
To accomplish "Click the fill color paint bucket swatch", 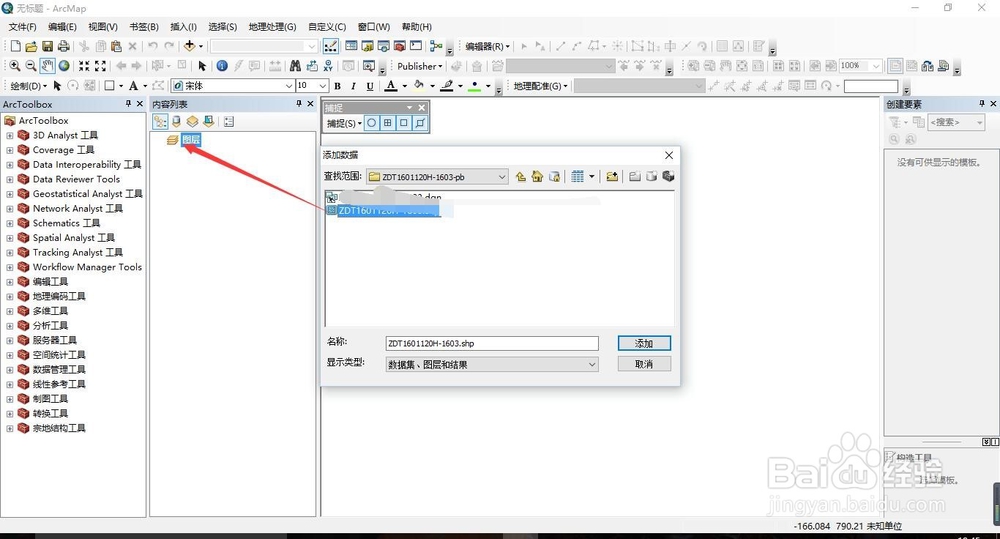I will 419,86.
